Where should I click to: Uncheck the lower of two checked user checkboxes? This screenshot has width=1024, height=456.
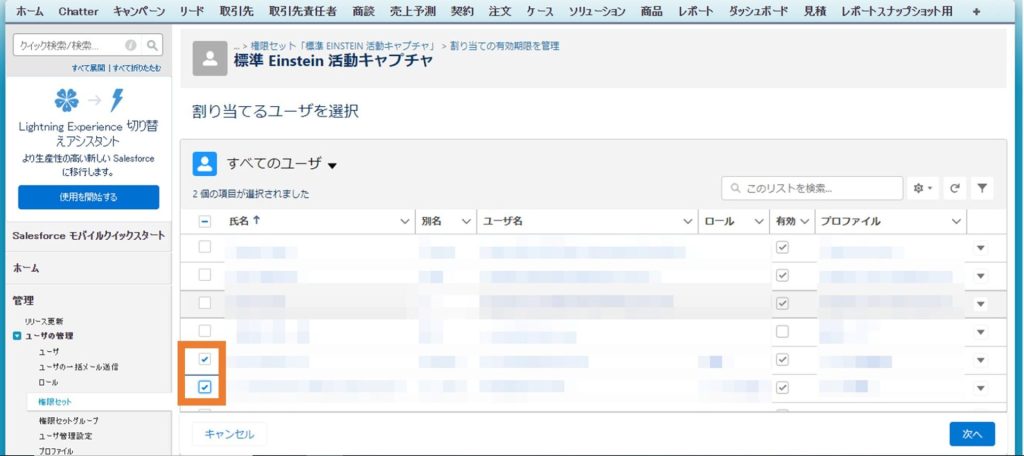coord(204,387)
